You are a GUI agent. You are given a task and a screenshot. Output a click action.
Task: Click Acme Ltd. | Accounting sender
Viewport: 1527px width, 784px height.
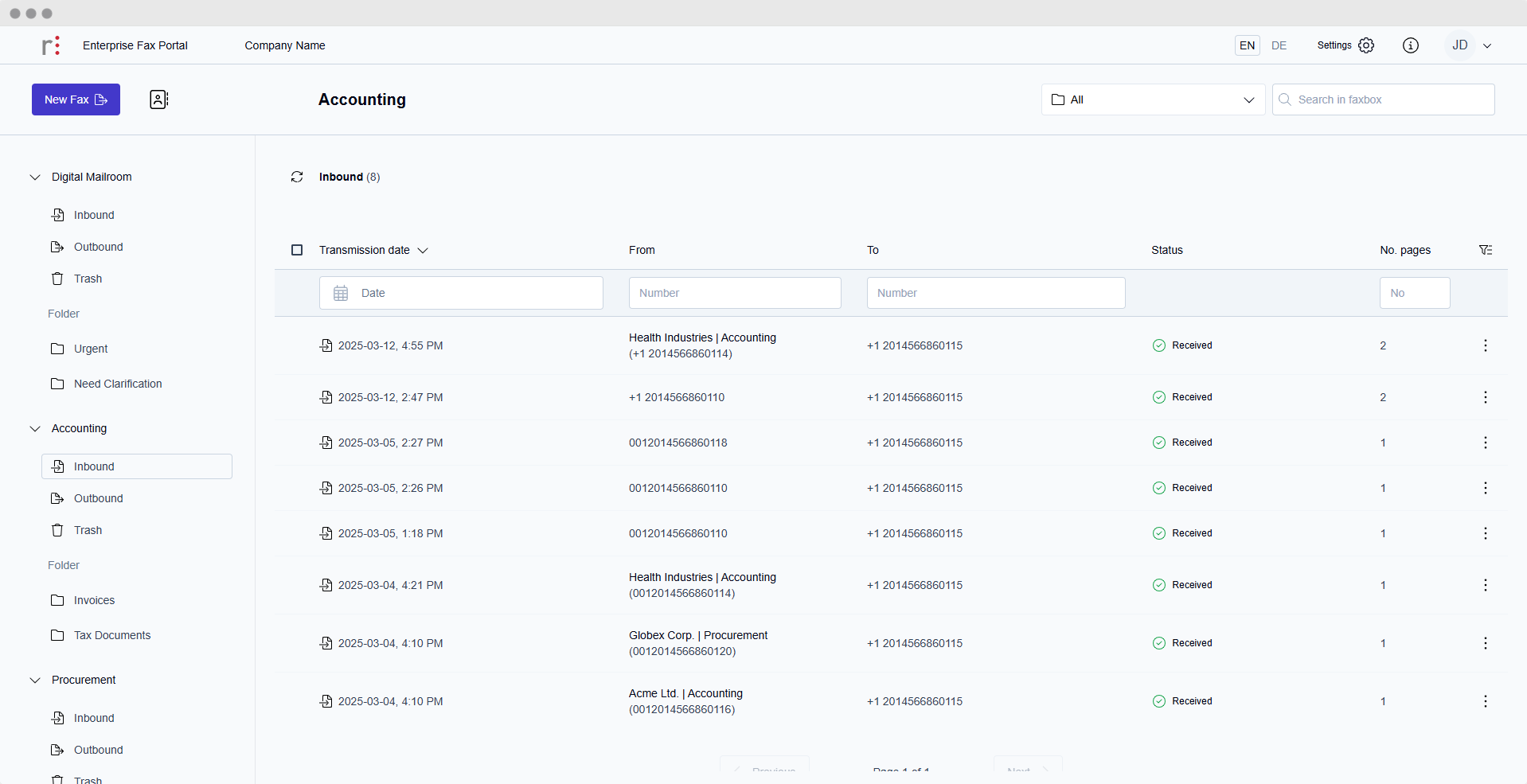(685, 693)
